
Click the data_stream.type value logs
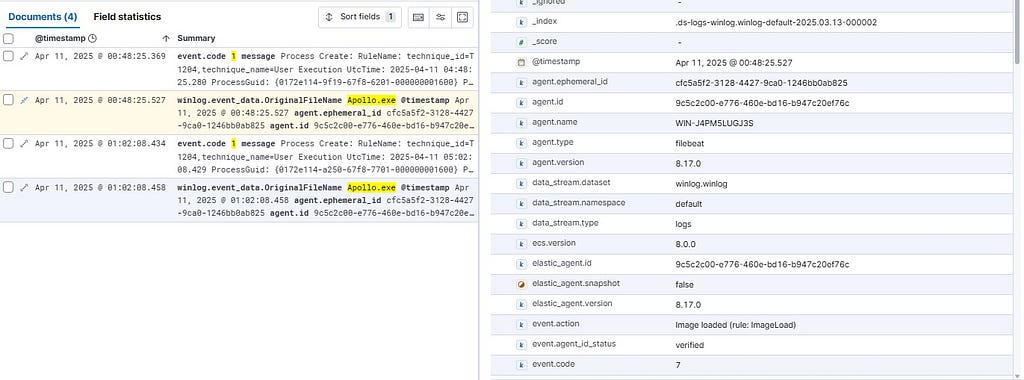(683, 225)
